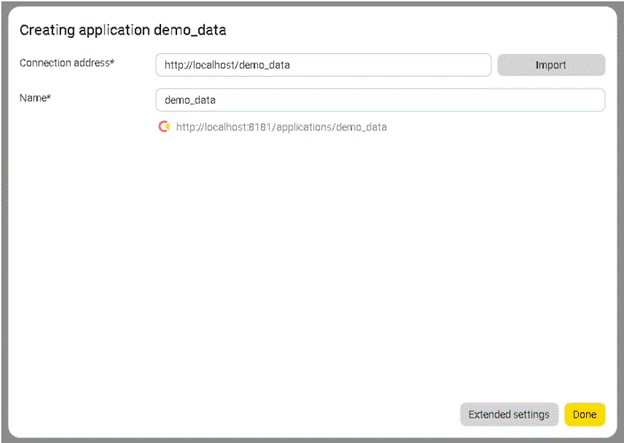Click the "Name*" field label
624x443 pixels.
[36, 99]
